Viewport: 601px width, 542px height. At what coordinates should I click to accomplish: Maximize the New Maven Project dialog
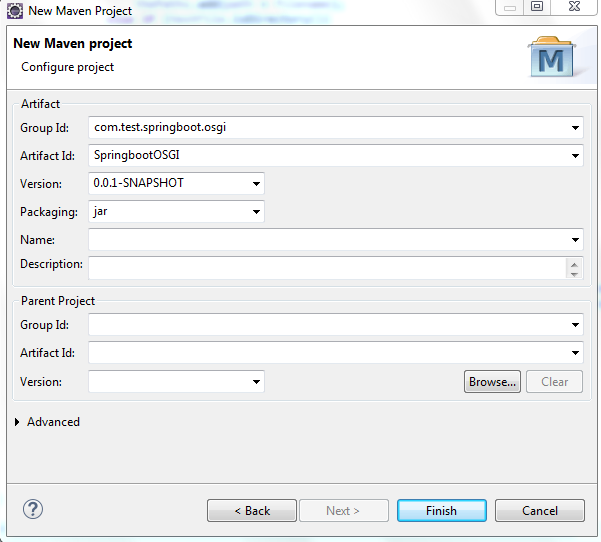pyautogui.click(x=537, y=7)
